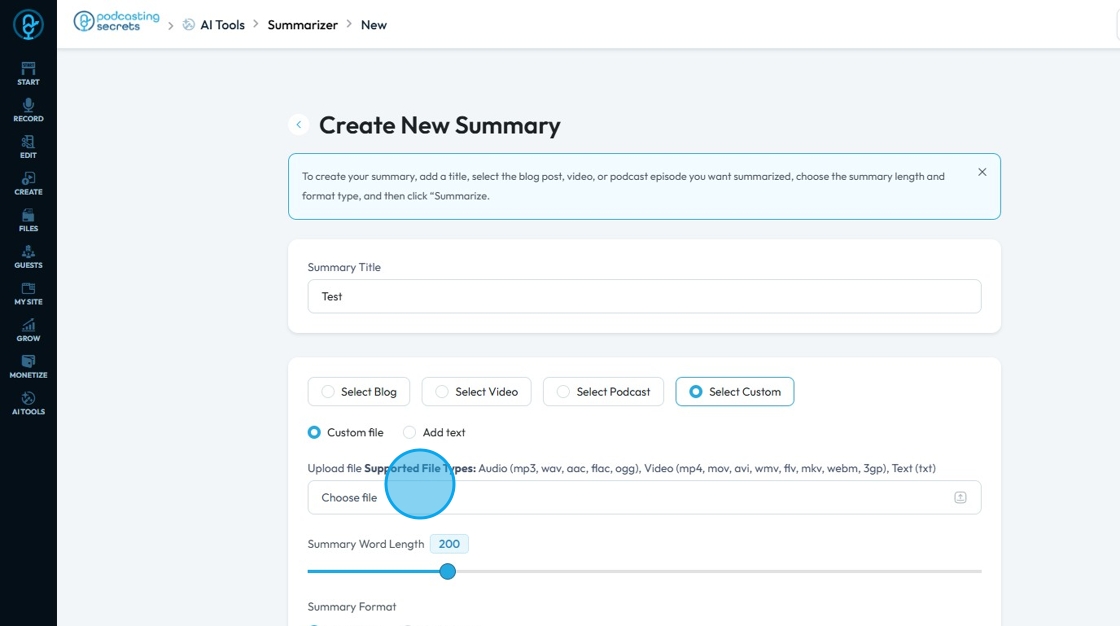Click the Summary Word Length slider handle
The image size is (1120, 626).
pyautogui.click(x=448, y=571)
